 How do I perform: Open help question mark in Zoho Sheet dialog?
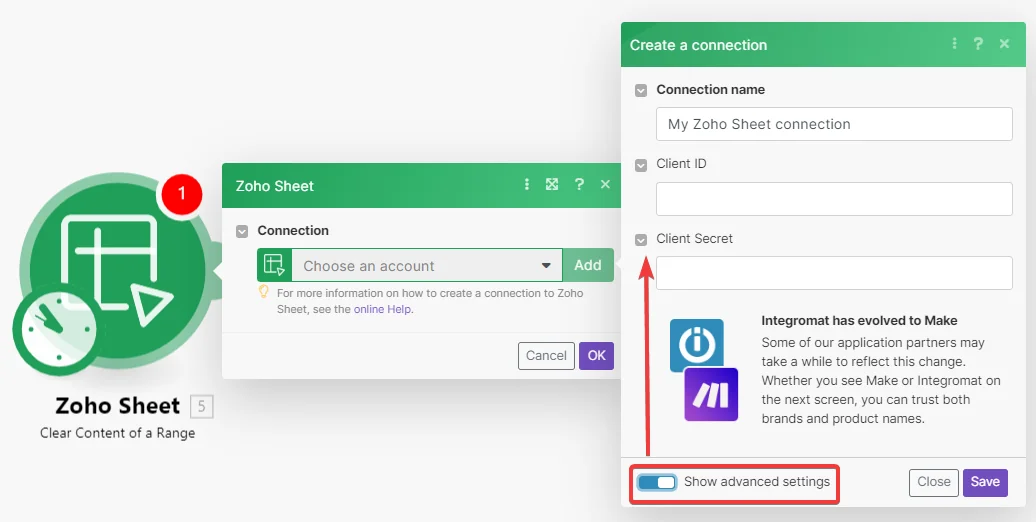pos(579,184)
